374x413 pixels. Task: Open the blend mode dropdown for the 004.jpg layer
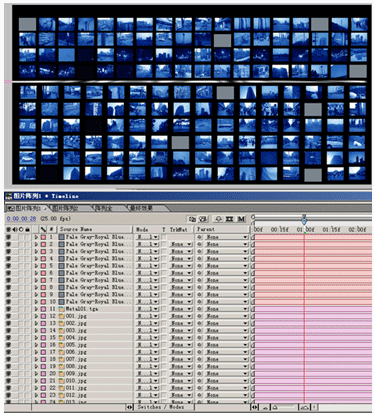[x=147, y=338]
